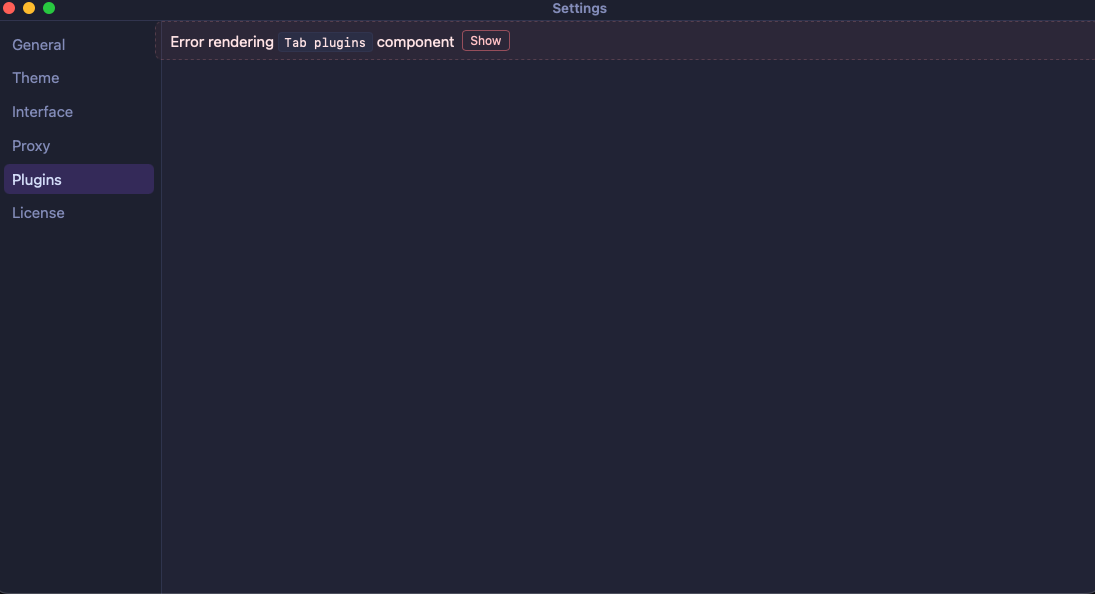Open the General settings tab
1095x594 pixels.
click(39, 45)
